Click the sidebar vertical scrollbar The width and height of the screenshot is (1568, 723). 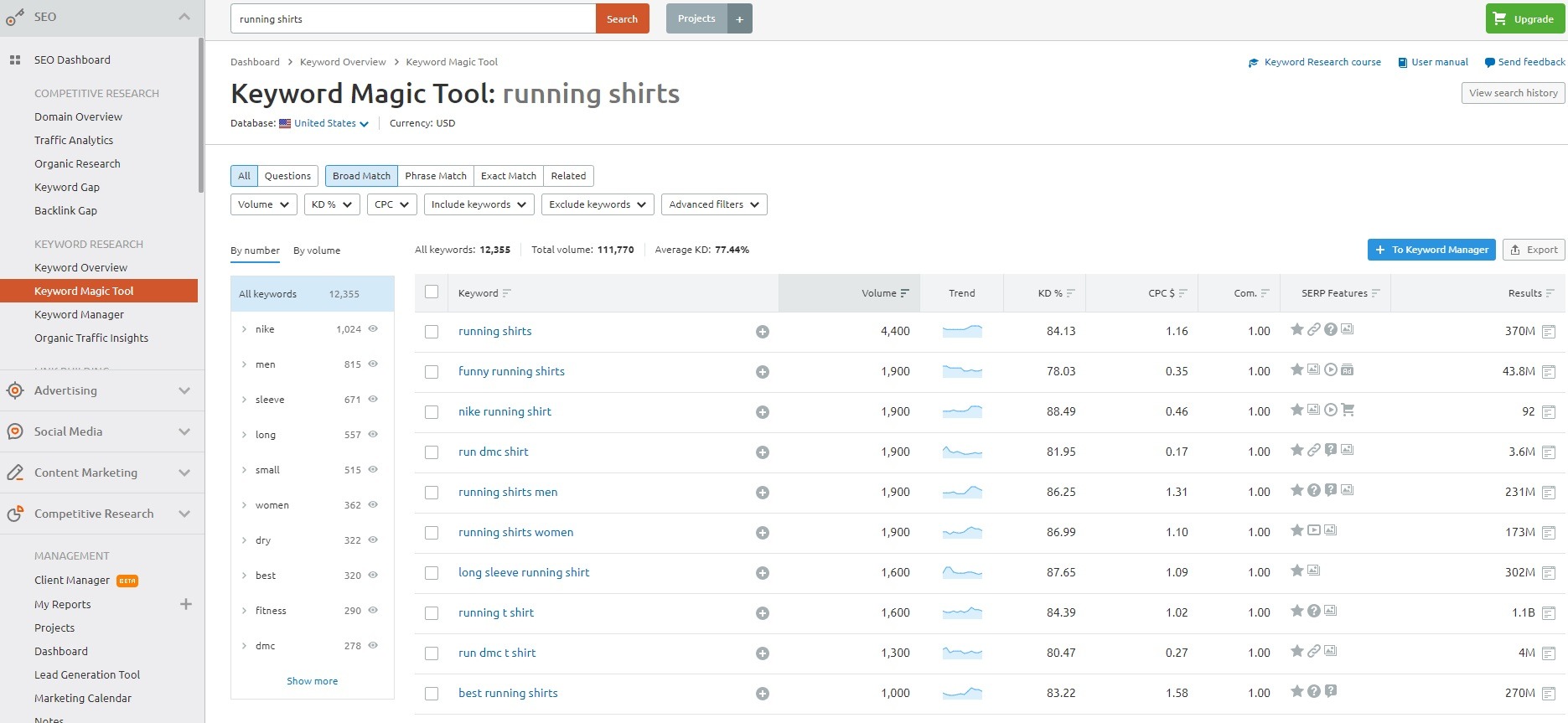point(201,116)
